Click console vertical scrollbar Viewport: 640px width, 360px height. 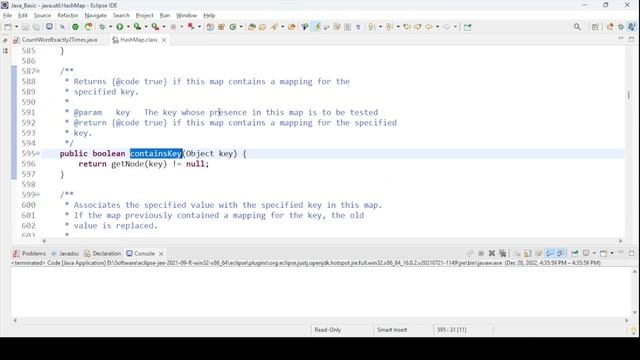(635, 292)
